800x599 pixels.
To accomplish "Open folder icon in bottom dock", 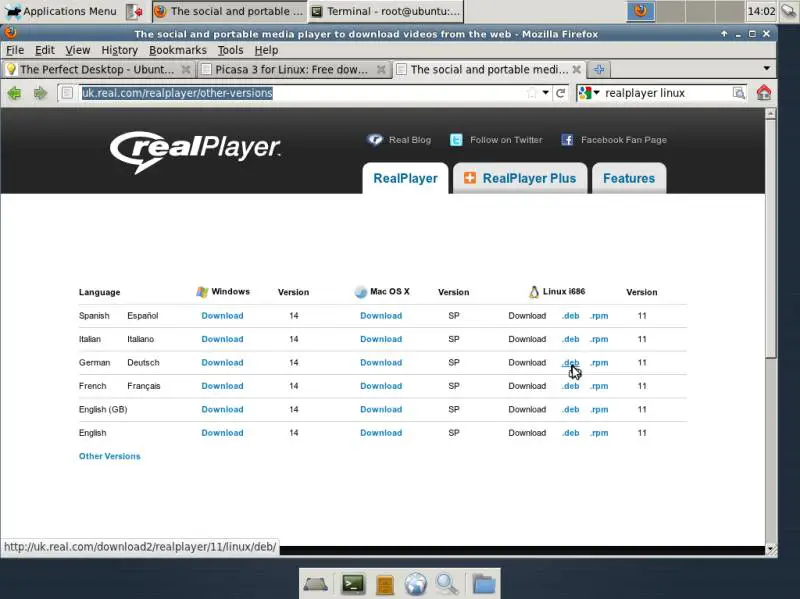I will pyautogui.click(x=483, y=584).
